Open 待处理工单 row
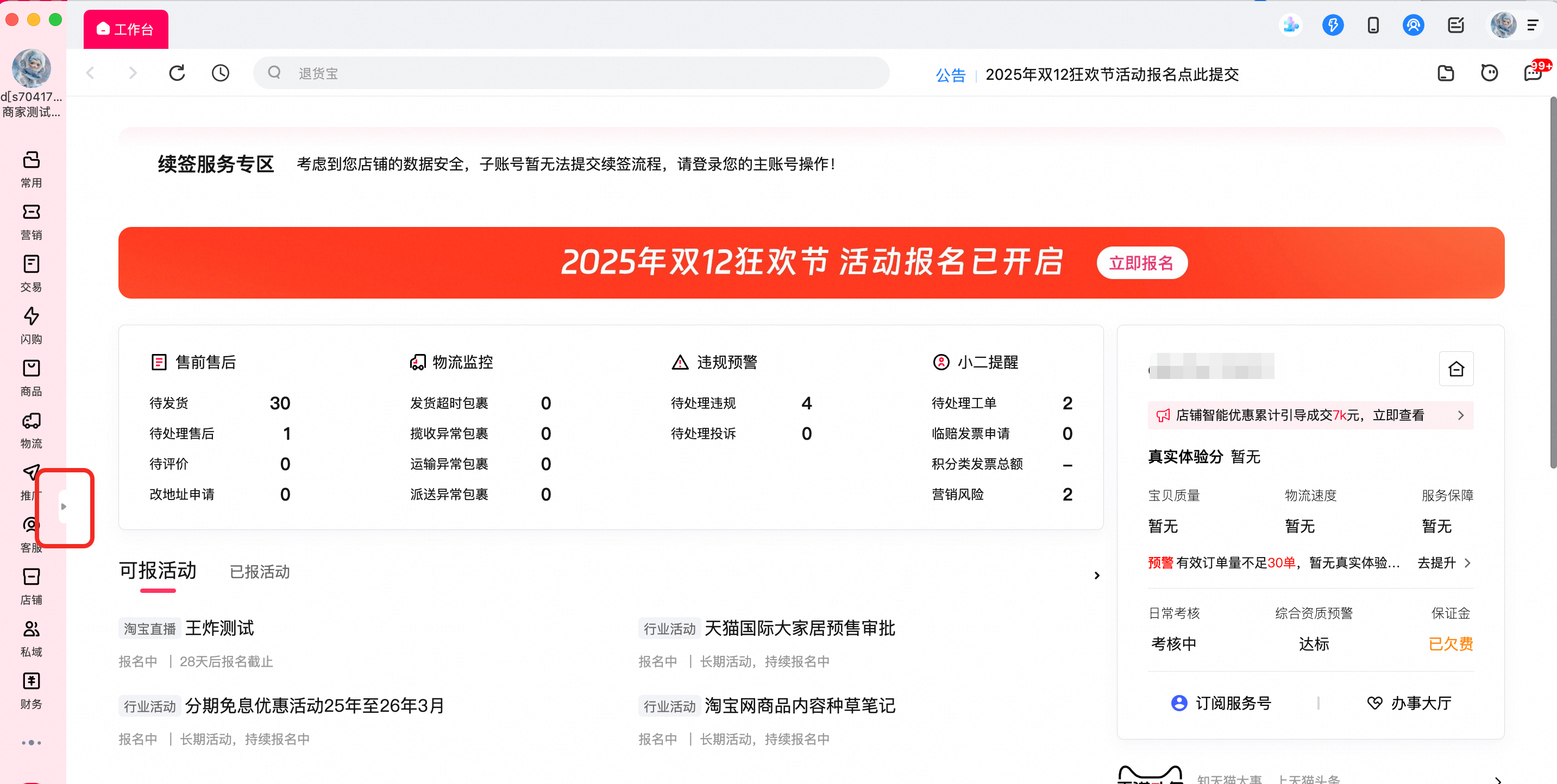 [x=1002, y=403]
